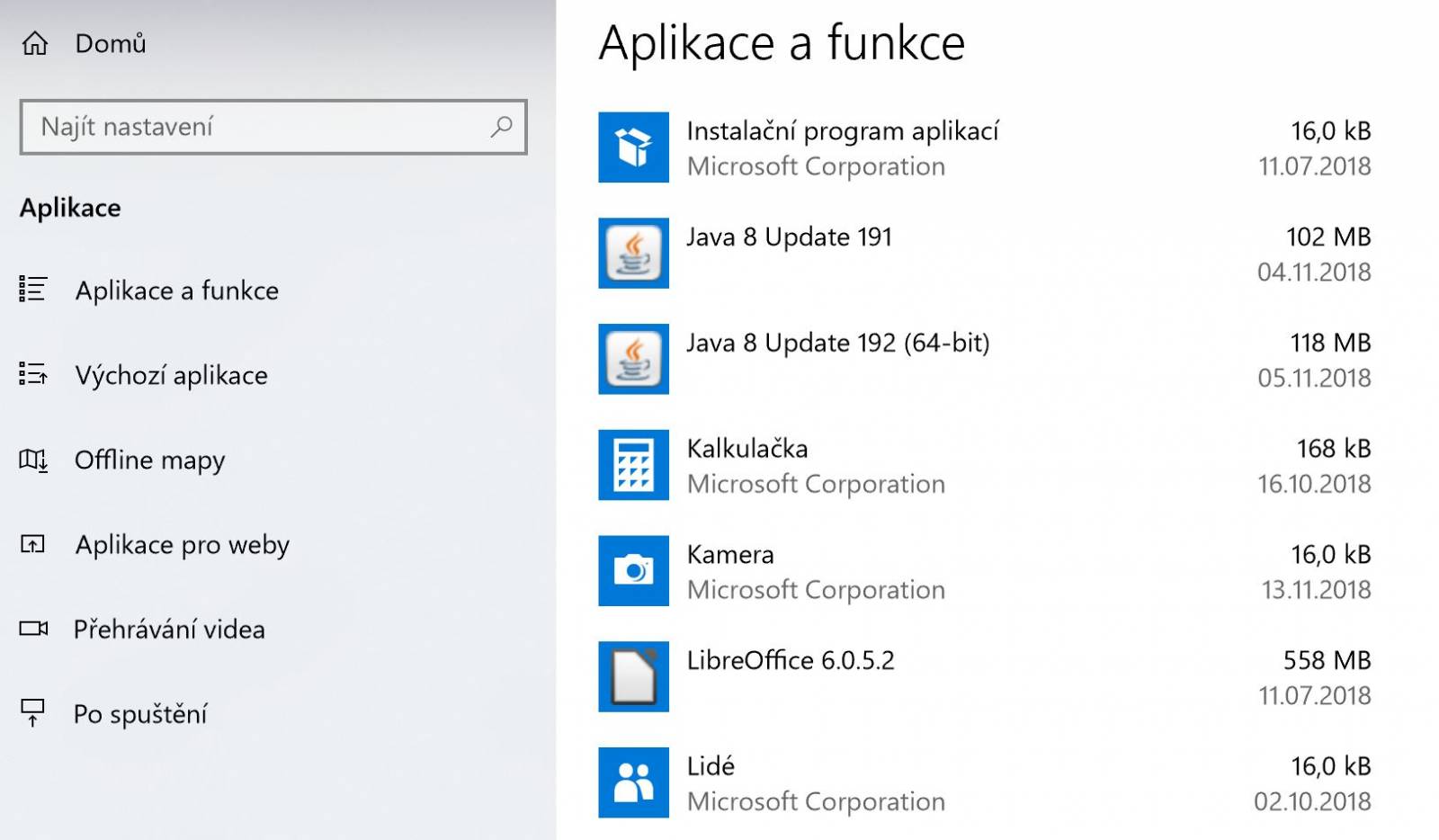Click the Instalační program aplikací box icon
Image resolution: width=1439 pixels, height=840 pixels.
633,147
